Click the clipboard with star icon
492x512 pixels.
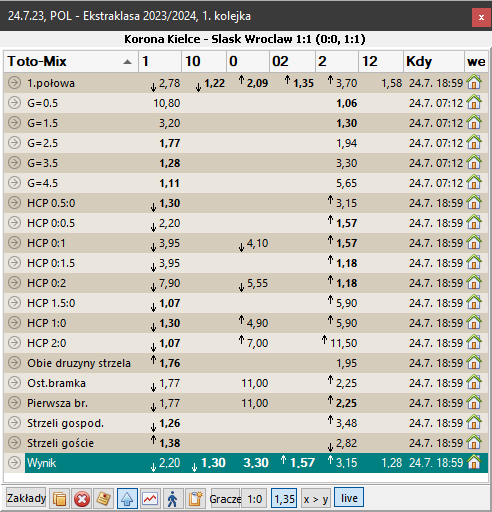(x=195, y=499)
